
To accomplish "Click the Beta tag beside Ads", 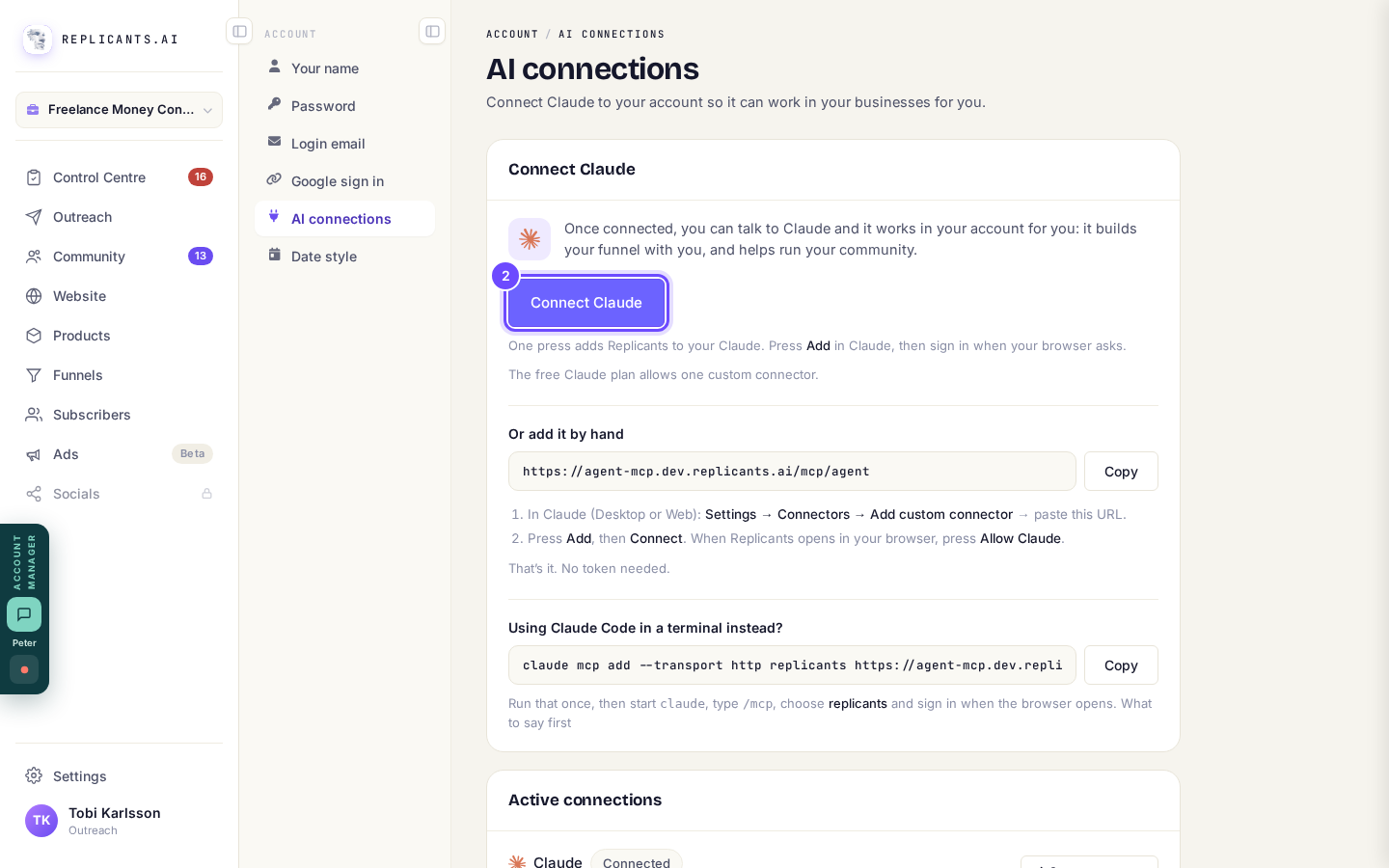I will click(192, 453).
